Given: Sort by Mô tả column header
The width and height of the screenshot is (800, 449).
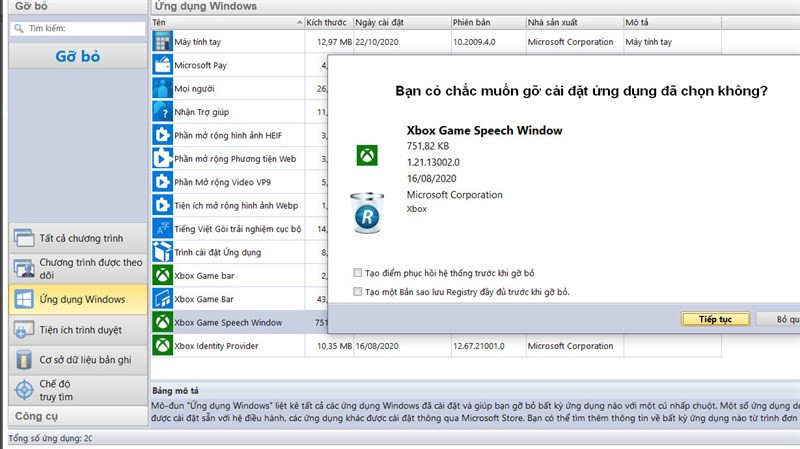Looking at the screenshot, I should pos(672,22).
